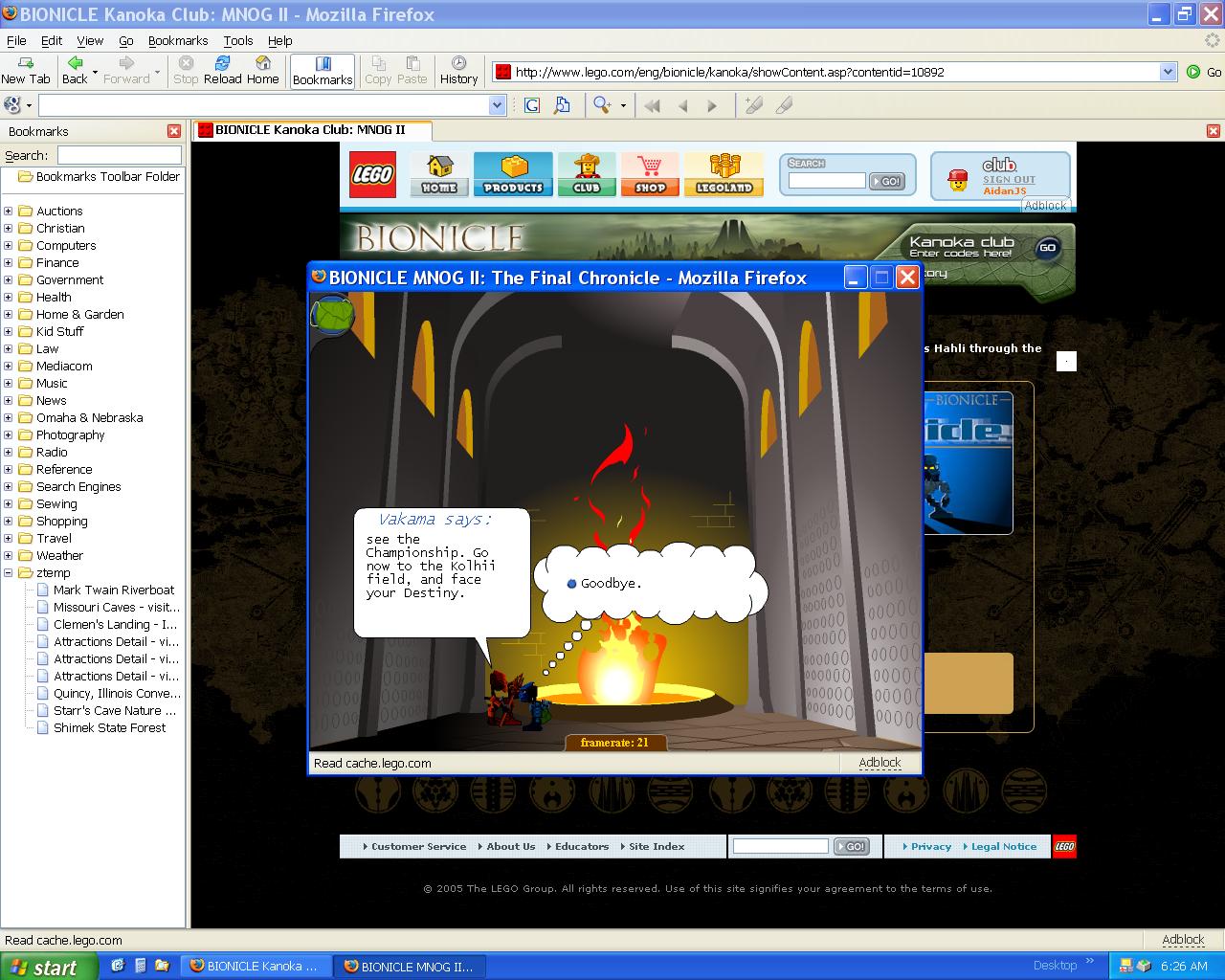Click the bookmarks Search input field
Screen dimensions: 1225x980
click(119, 155)
